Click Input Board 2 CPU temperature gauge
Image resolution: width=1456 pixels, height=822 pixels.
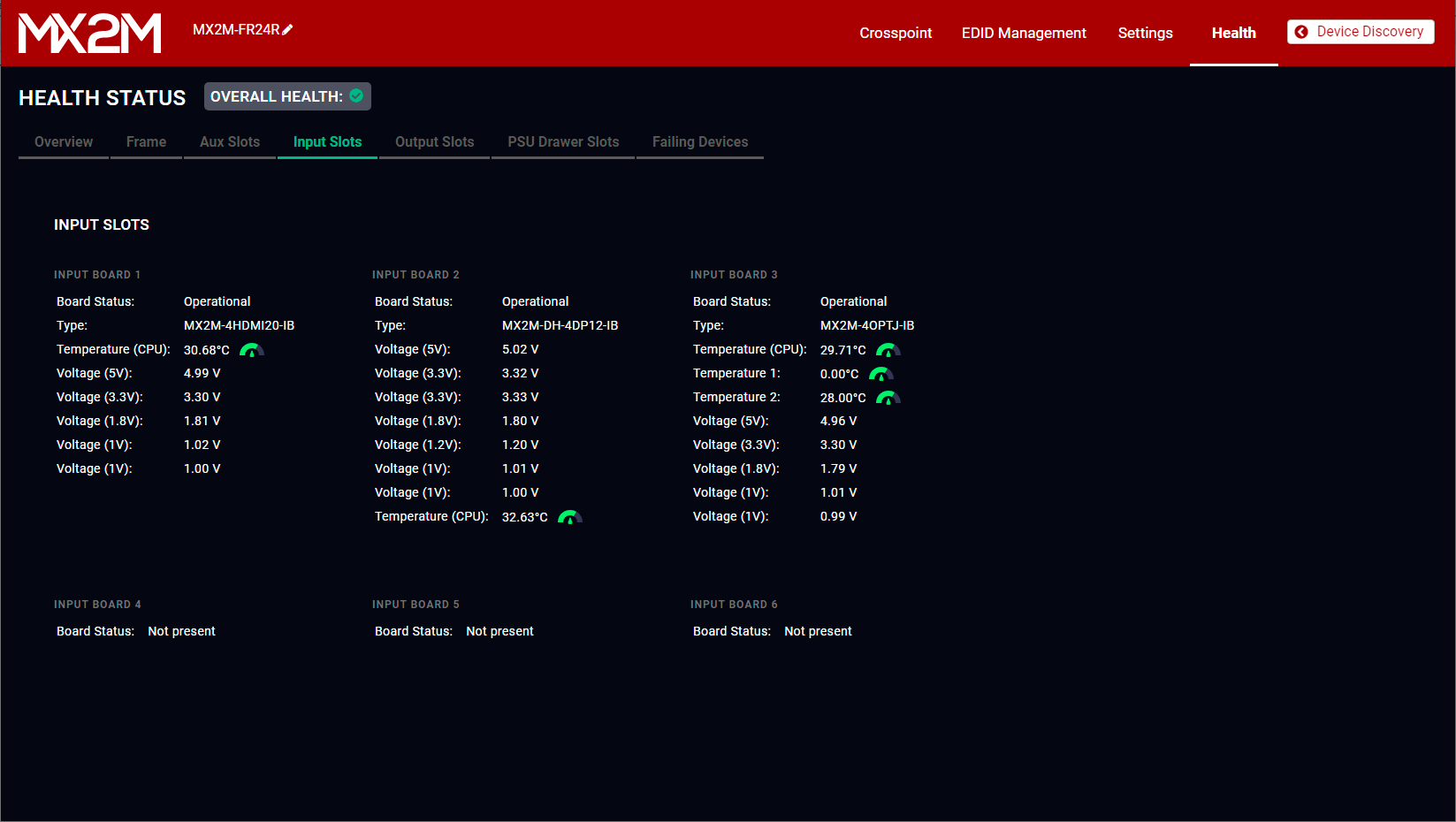click(x=570, y=517)
